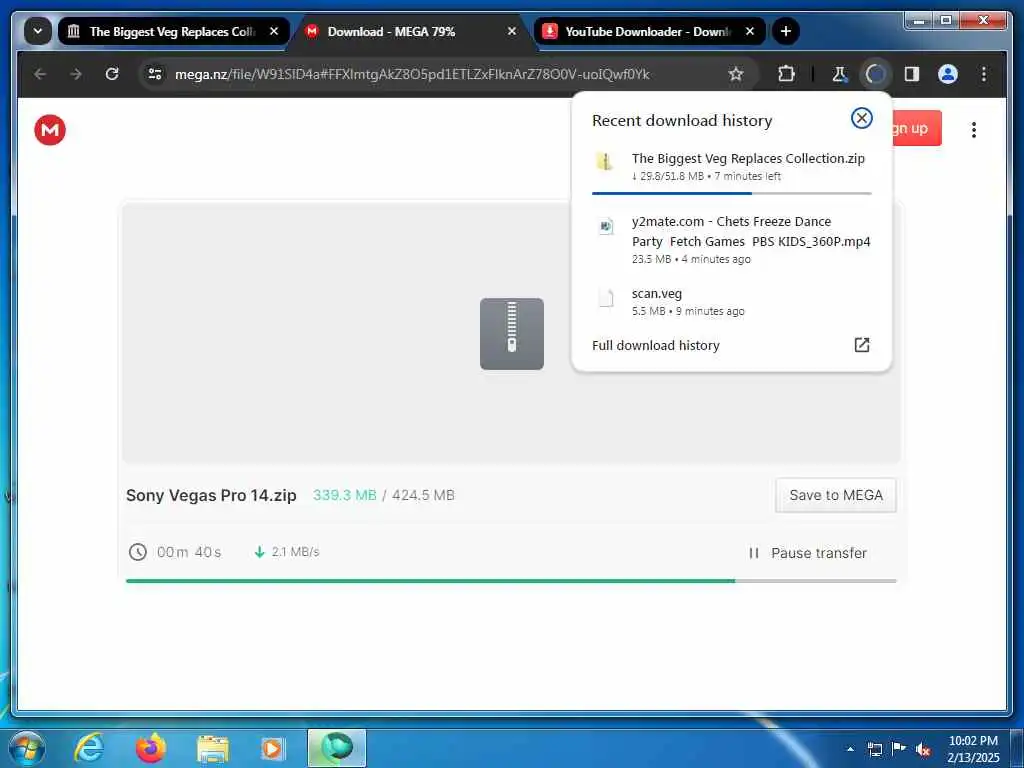The height and width of the screenshot is (768, 1024).
Task: Open the tab search dropdown arrow
Action: (x=37, y=31)
